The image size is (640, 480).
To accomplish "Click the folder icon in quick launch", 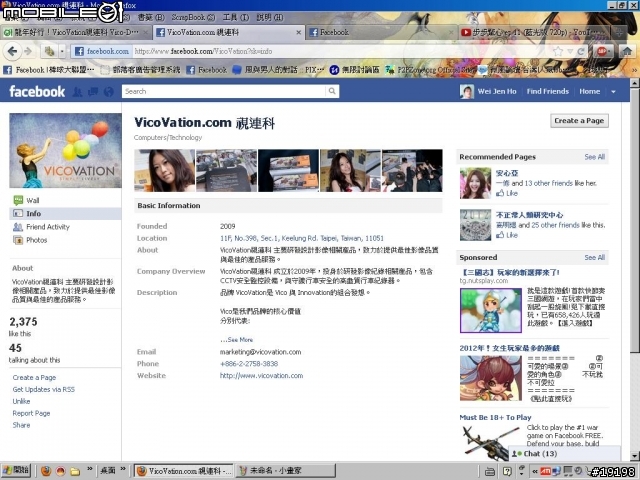I will (x=75, y=471).
